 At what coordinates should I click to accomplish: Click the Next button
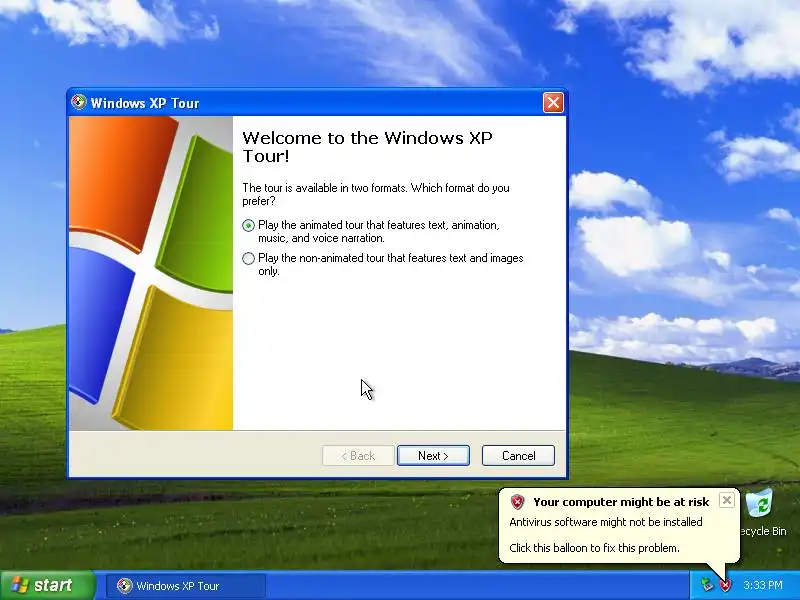pos(433,456)
